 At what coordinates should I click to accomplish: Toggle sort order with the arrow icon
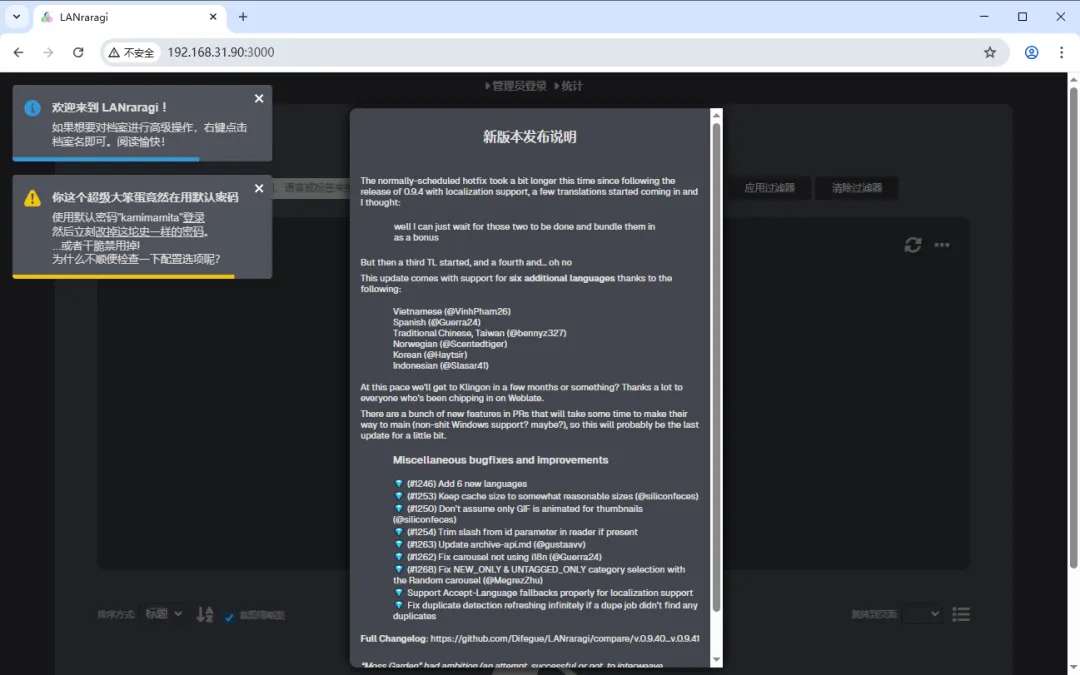(x=204, y=614)
